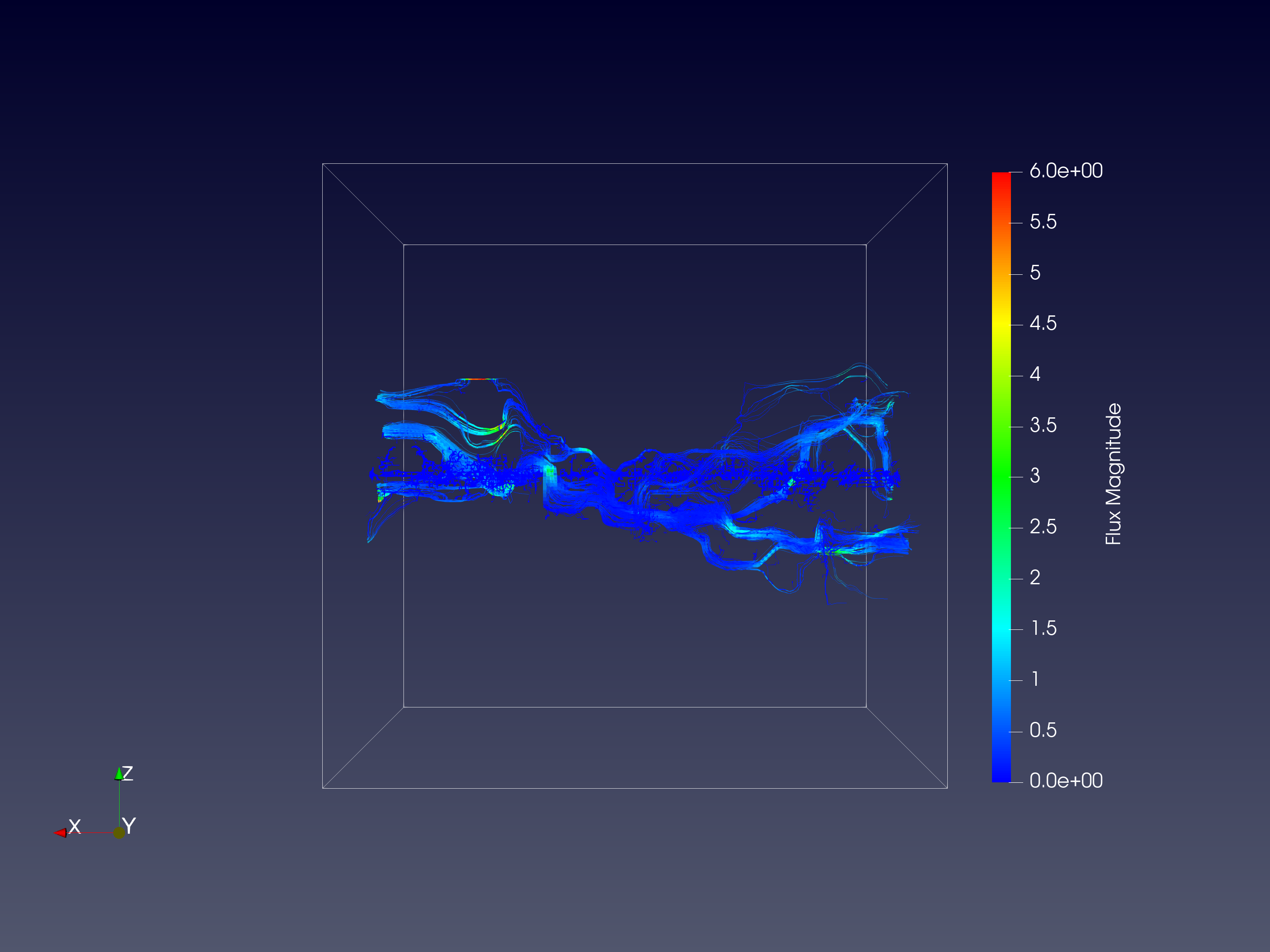The image size is (1270, 952).
Task: Click the 4.5 tick label on legend
Action: [1043, 323]
